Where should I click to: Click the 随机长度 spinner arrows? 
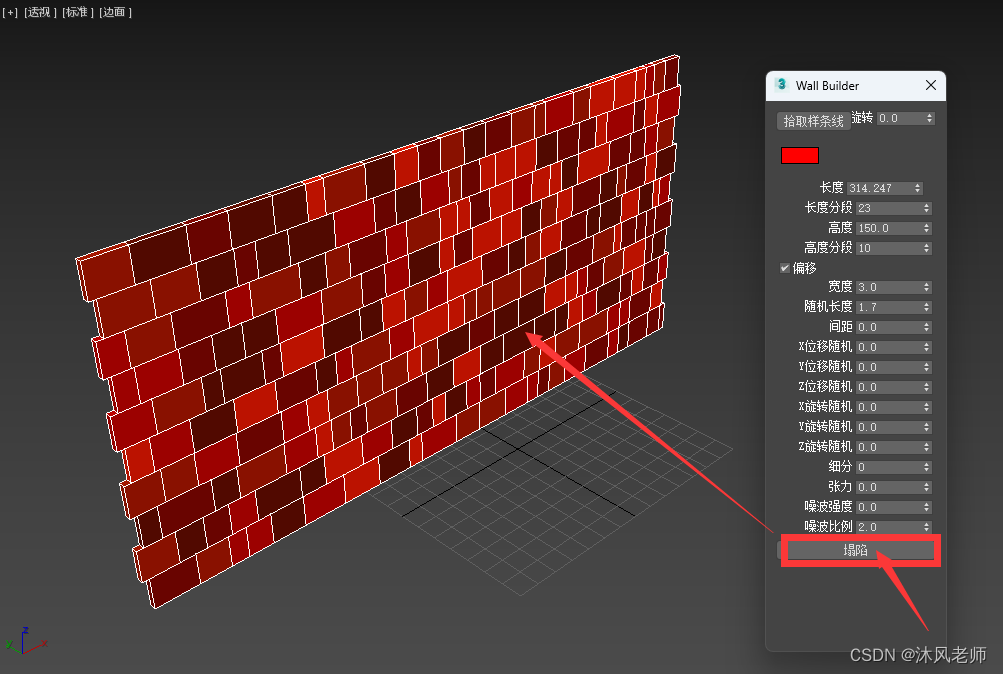click(x=927, y=307)
